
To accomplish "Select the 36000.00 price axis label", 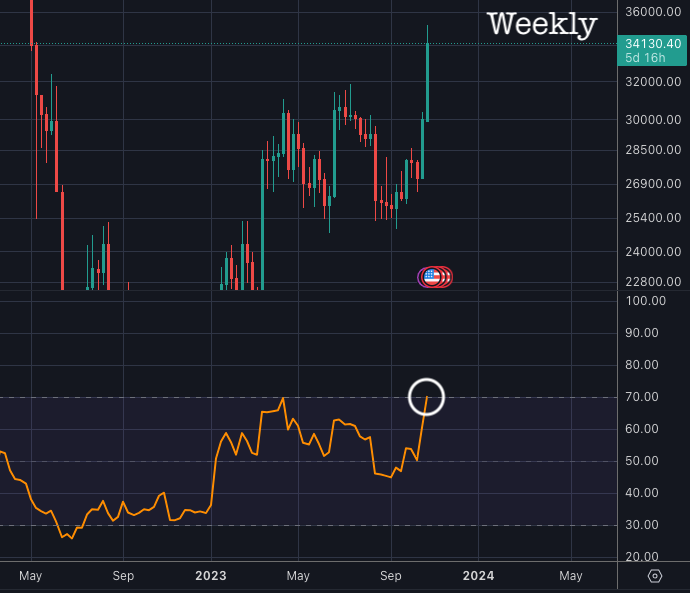I will pyautogui.click(x=653, y=12).
